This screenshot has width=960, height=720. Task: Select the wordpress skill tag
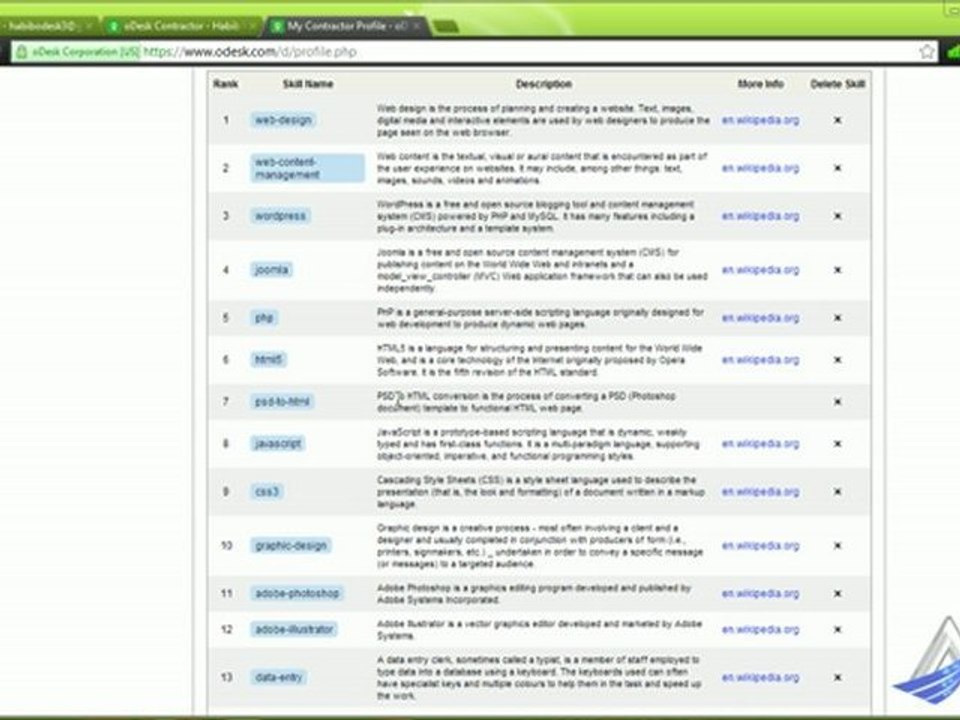280,216
